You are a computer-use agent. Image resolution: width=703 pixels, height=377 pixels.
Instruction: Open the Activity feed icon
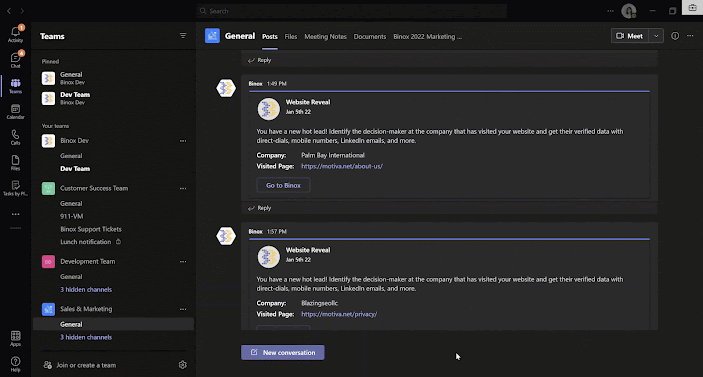click(15, 34)
